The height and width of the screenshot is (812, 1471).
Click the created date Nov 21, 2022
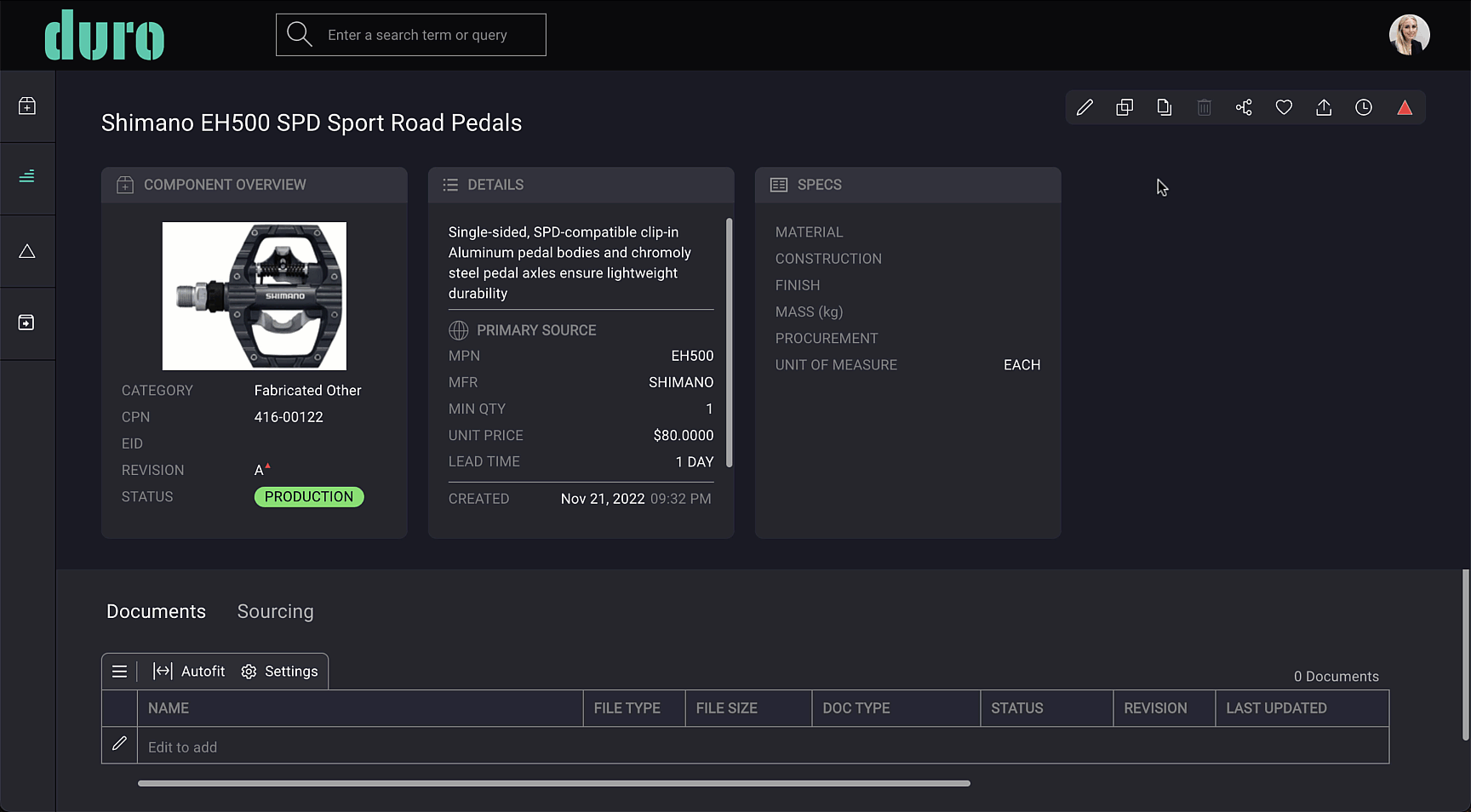click(603, 499)
